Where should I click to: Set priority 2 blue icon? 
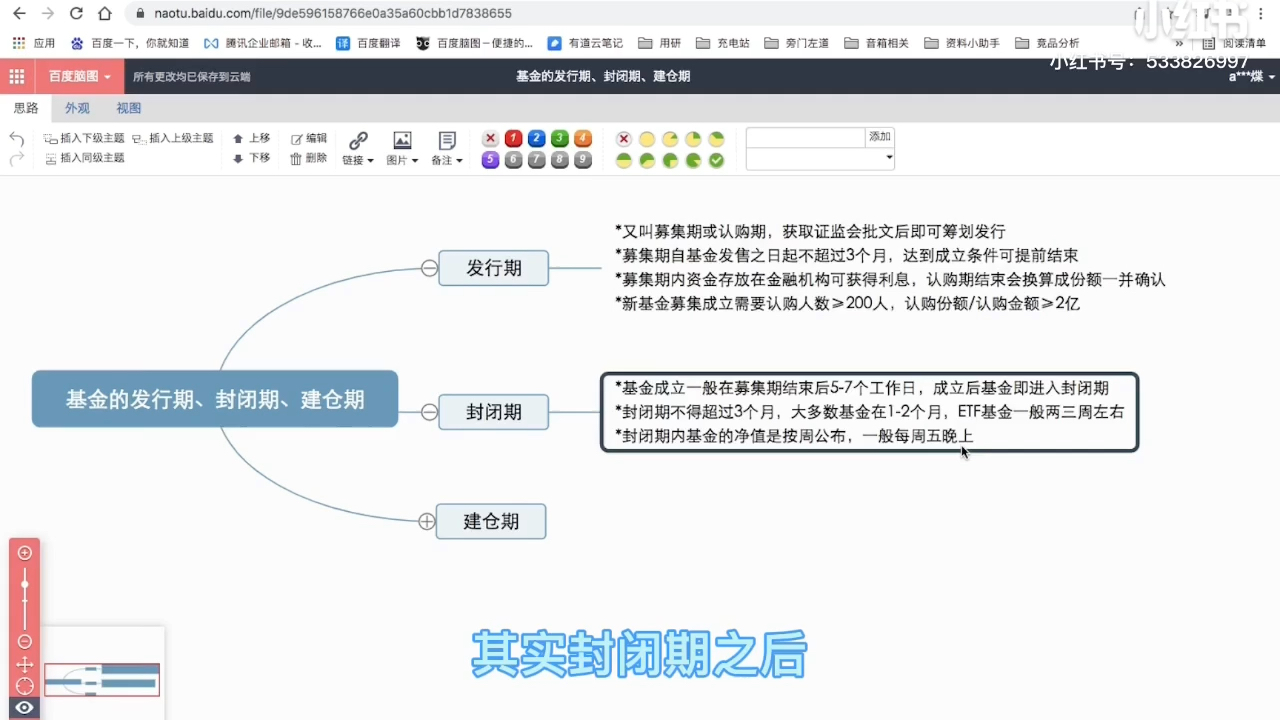pos(536,139)
